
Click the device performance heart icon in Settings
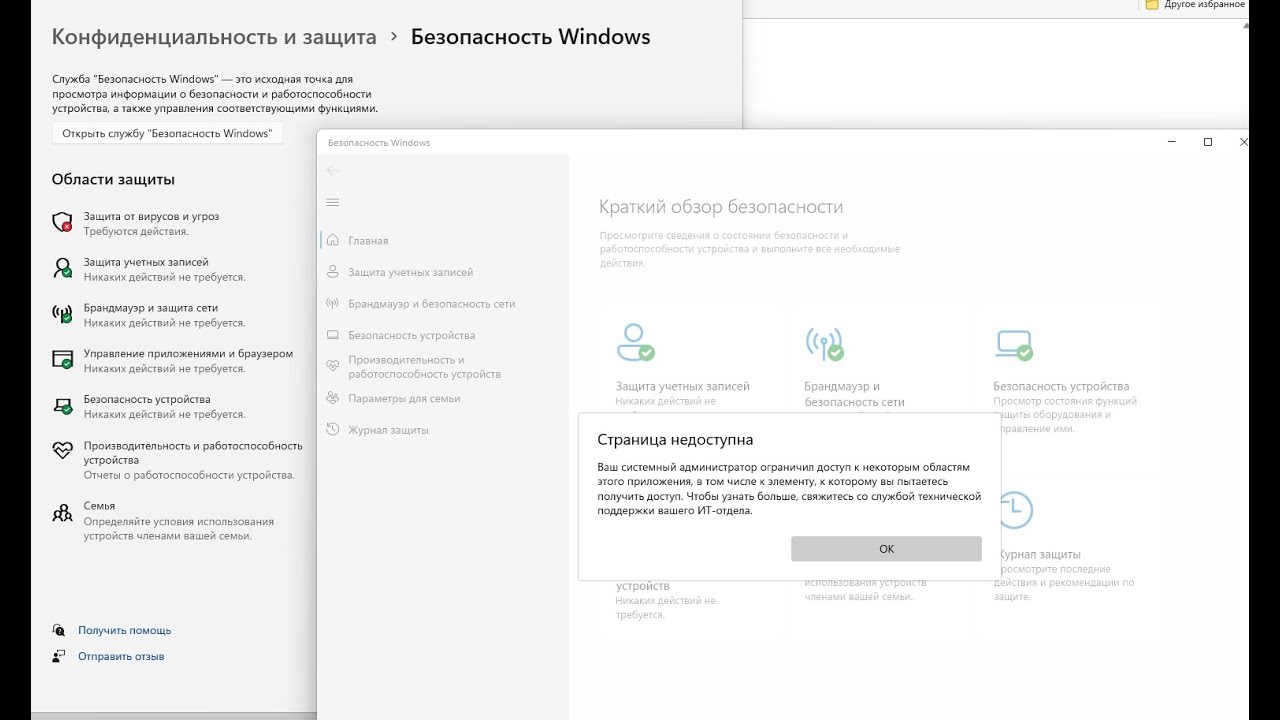pos(62,451)
